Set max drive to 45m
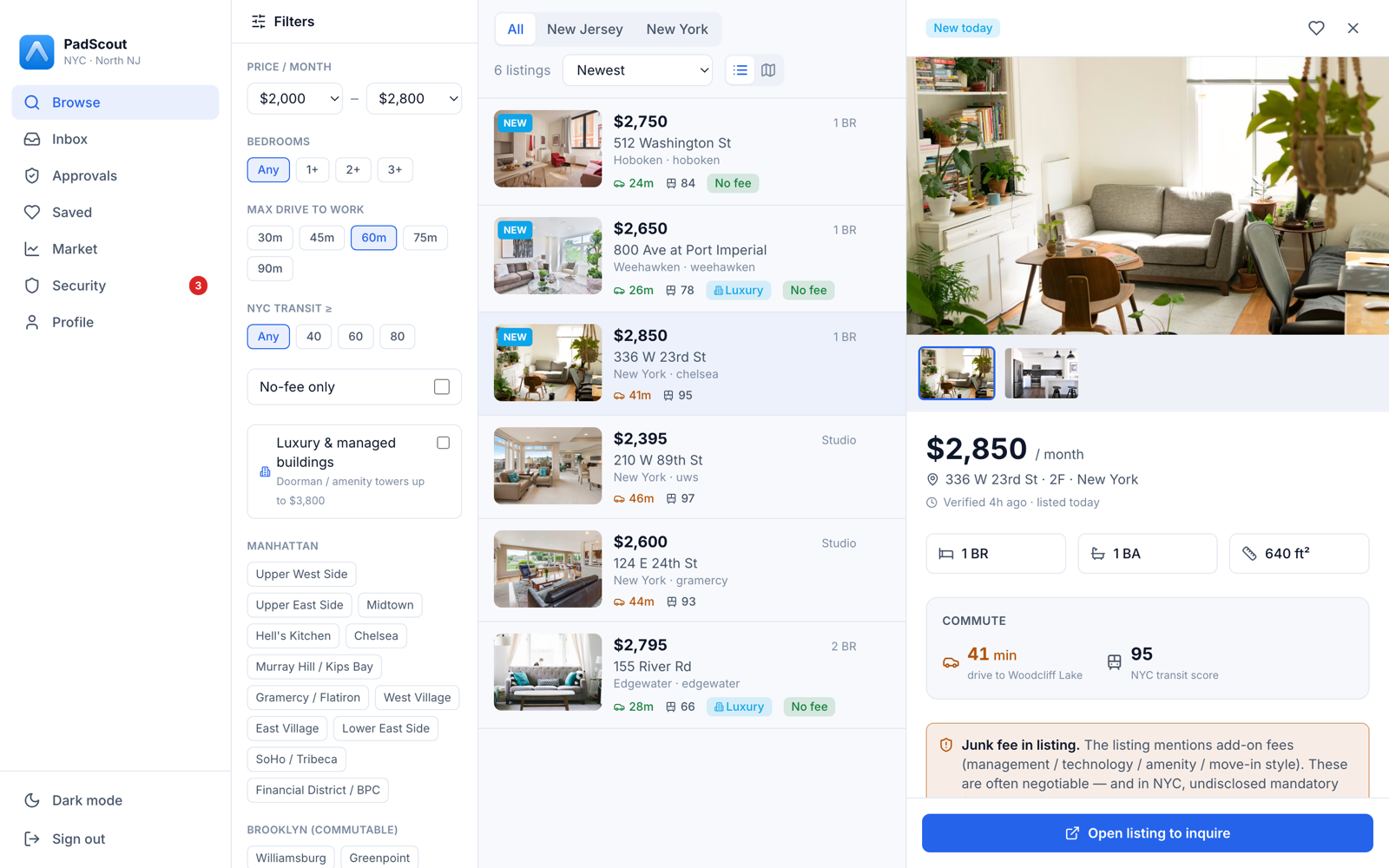Image resolution: width=1389 pixels, height=868 pixels. coord(322,238)
